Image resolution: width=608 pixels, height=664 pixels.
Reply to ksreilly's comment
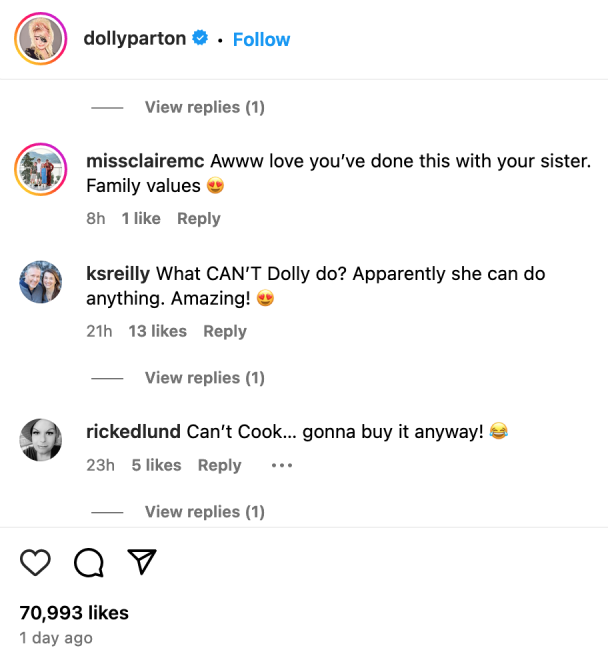[224, 331]
